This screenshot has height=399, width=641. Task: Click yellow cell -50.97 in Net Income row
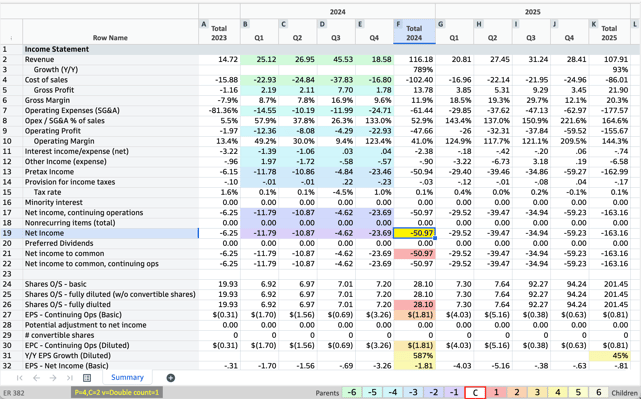pos(414,233)
